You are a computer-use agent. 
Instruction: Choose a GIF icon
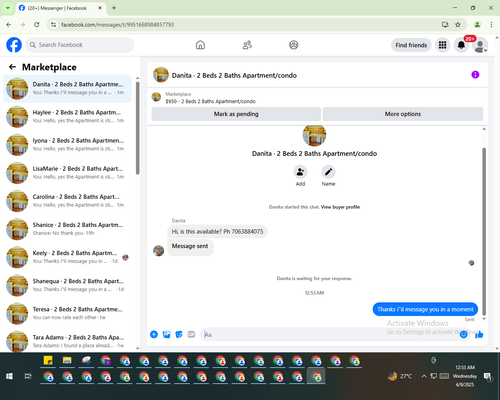pos(191,334)
